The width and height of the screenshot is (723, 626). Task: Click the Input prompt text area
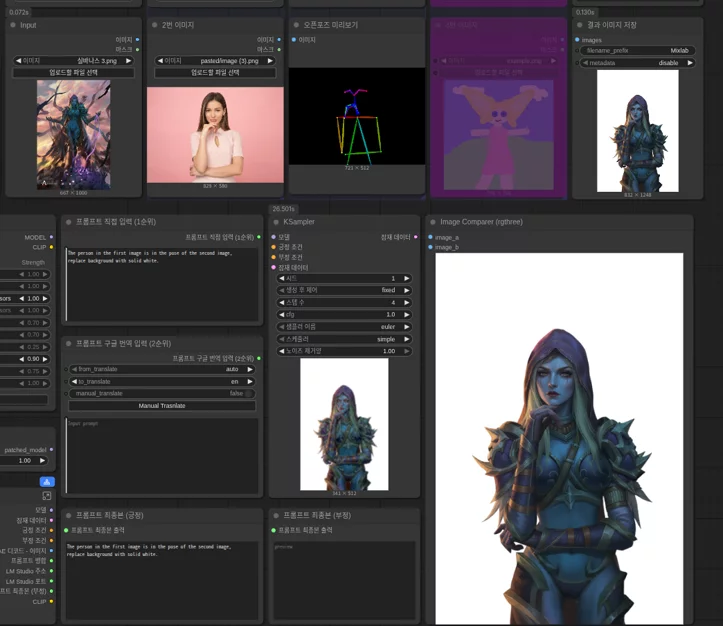click(162, 456)
